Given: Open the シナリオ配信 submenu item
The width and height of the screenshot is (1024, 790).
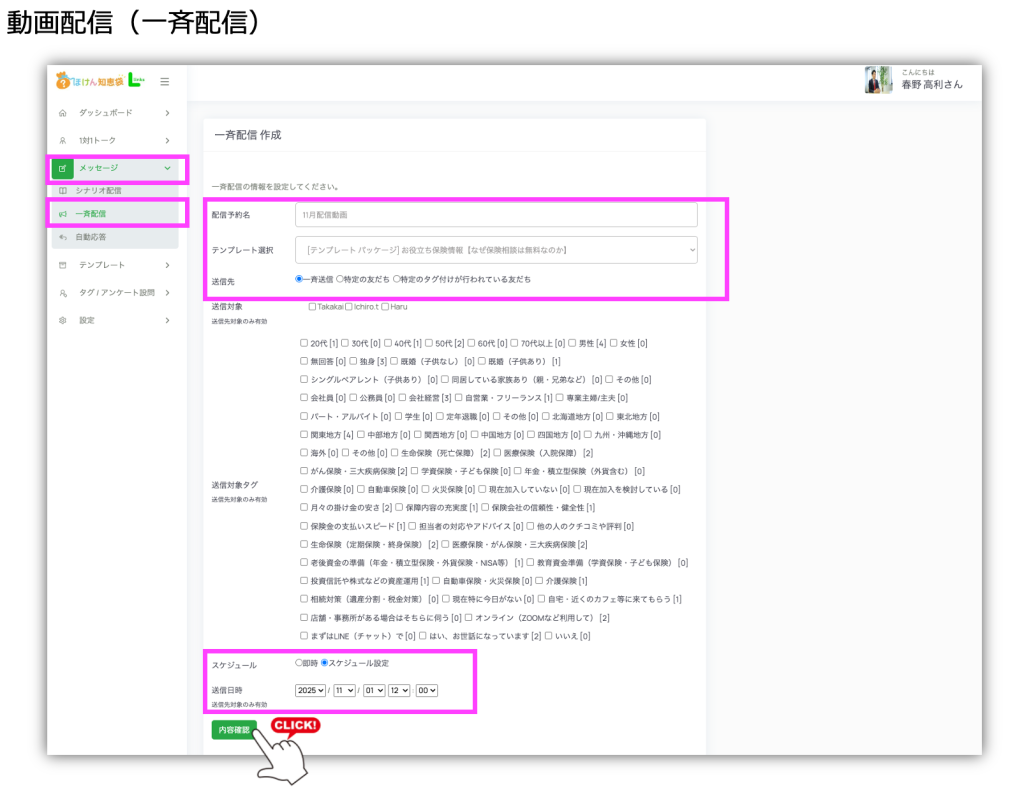Looking at the screenshot, I should coord(98,191).
